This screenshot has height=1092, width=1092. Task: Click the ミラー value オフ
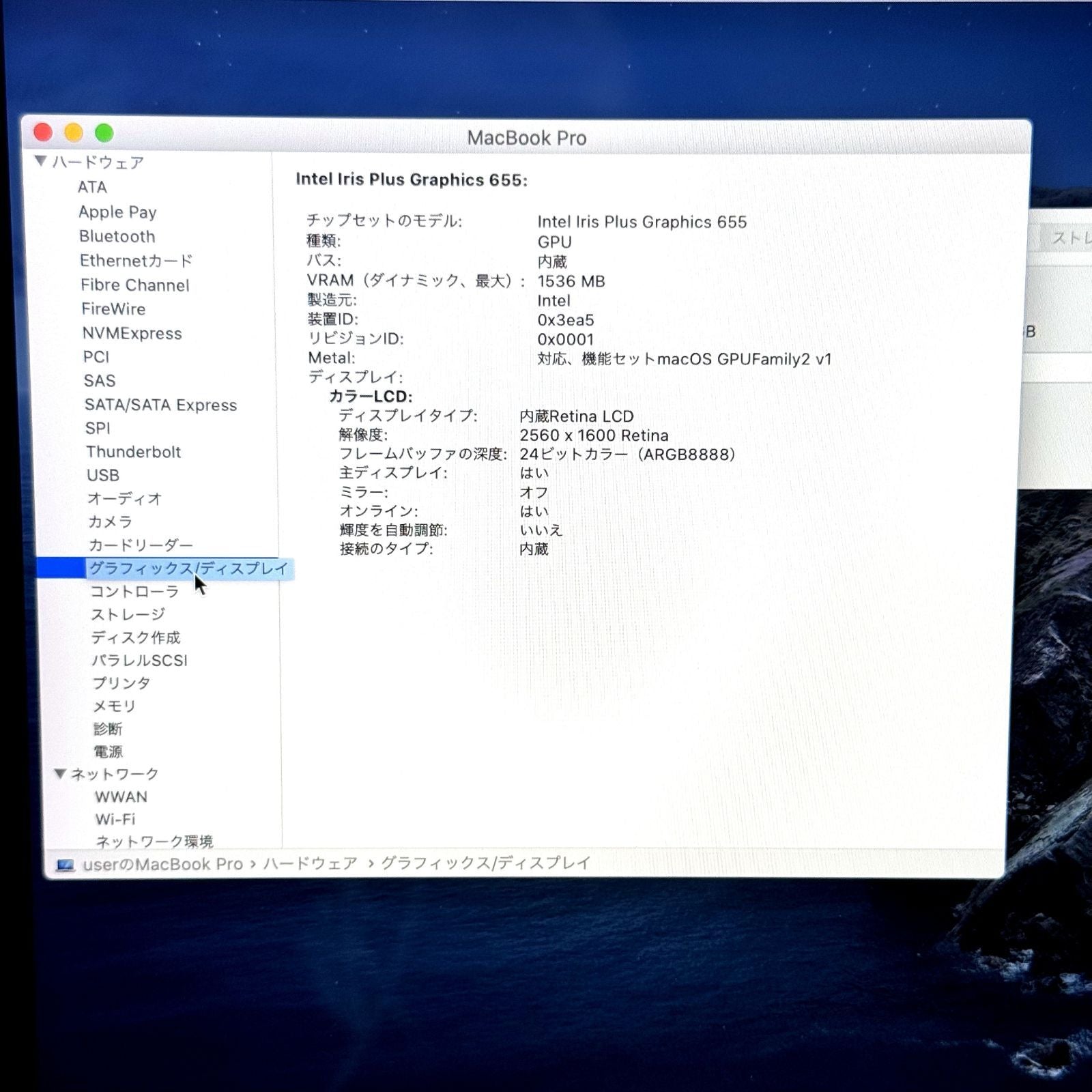(534, 492)
